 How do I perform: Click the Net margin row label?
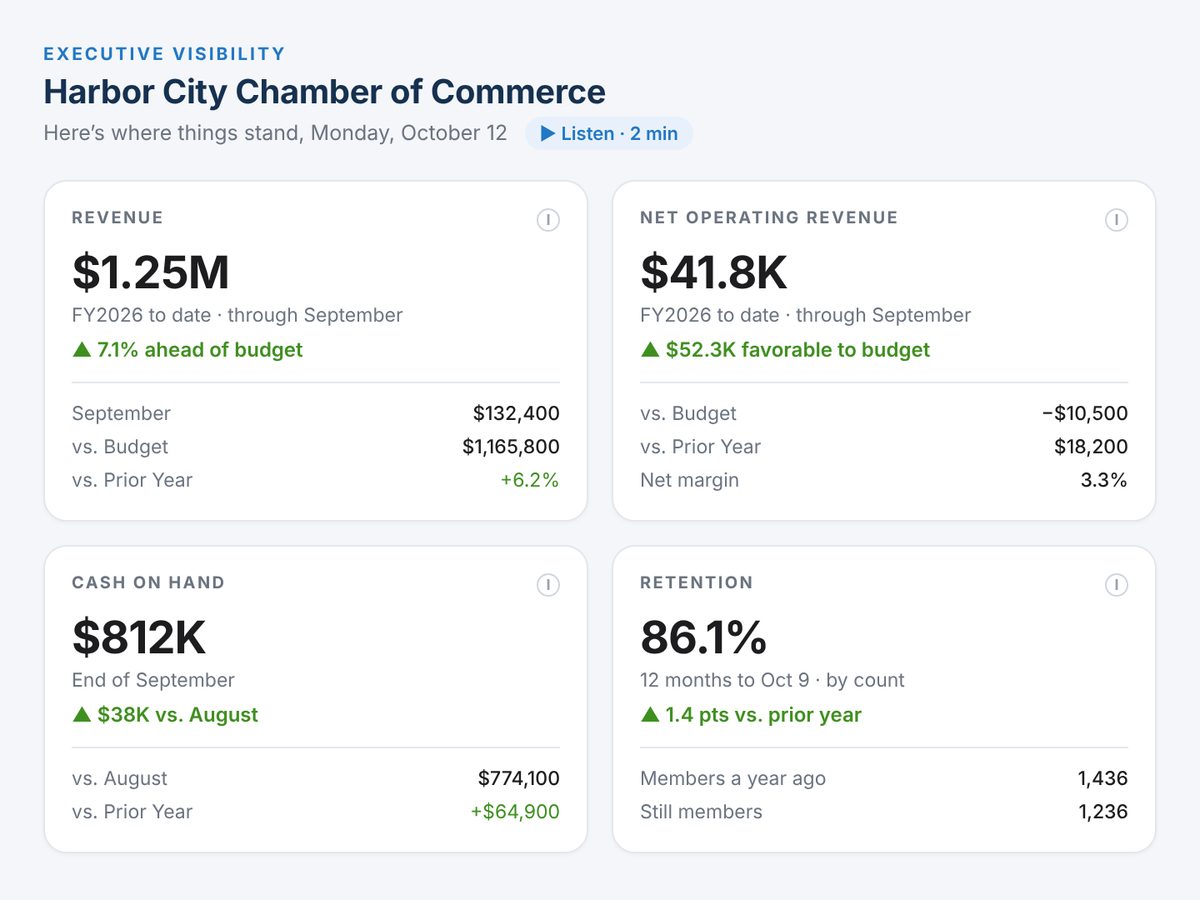(689, 480)
